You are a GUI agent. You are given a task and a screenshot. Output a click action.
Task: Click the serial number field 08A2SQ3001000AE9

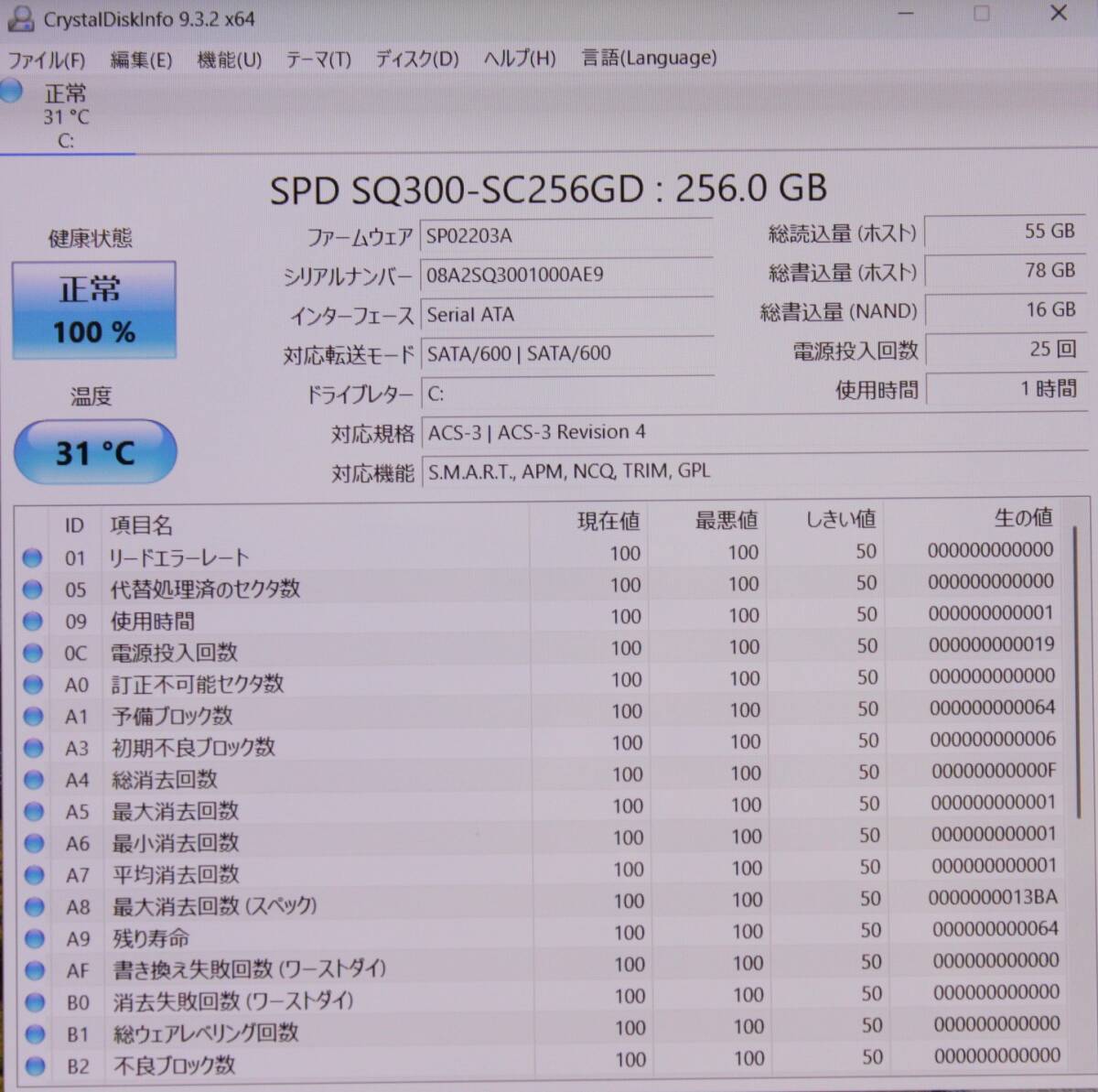pos(567,275)
